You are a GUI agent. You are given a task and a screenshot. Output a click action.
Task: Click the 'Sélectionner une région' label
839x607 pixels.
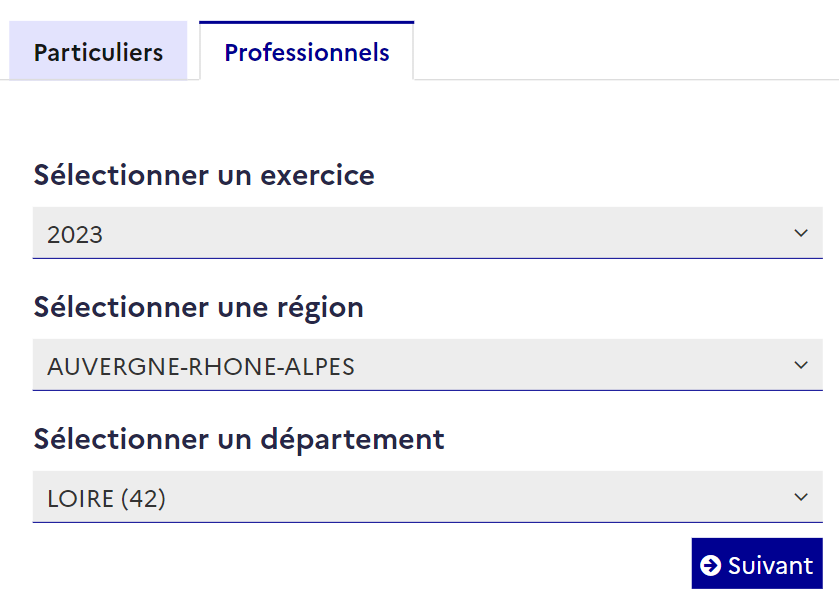199,308
